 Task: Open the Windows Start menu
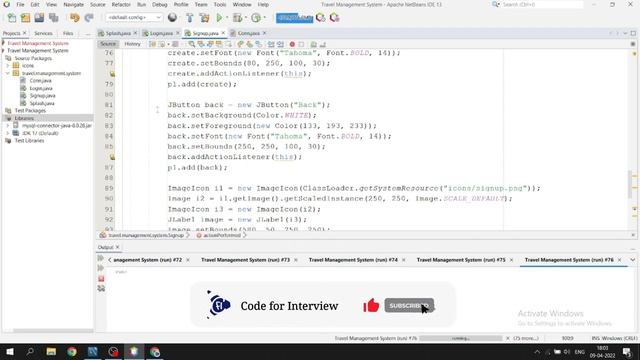coord(10,351)
